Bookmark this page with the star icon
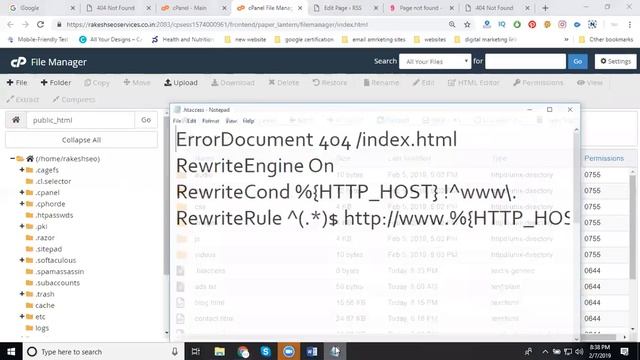 467,24
